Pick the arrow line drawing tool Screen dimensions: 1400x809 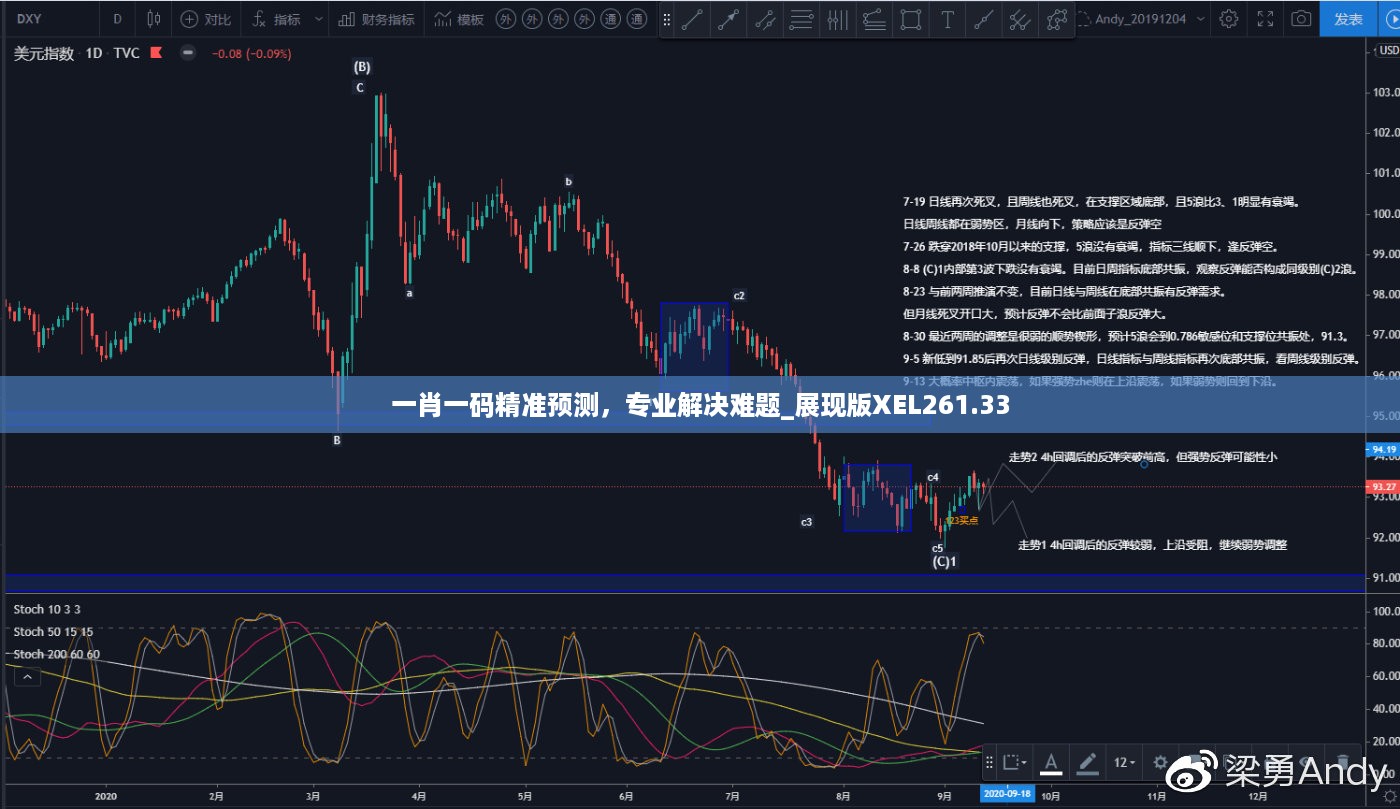pos(728,19)
